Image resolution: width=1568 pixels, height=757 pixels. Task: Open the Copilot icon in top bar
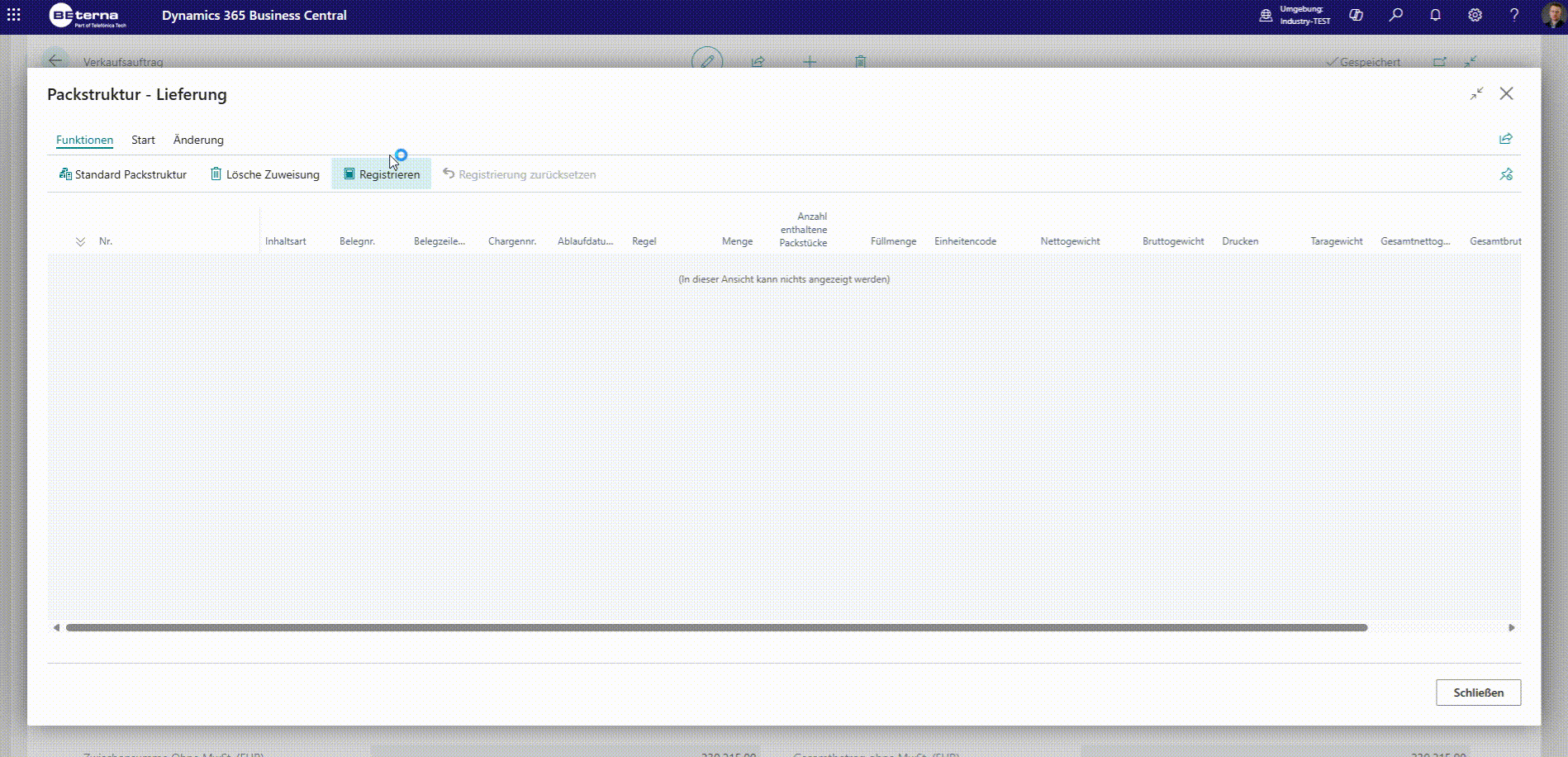pyautogui.click(x=1356, y=15)
